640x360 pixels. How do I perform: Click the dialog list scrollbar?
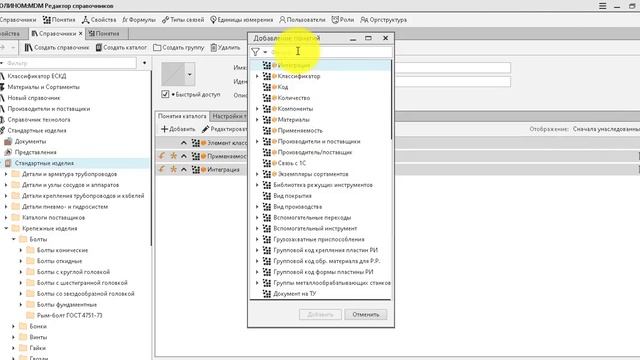[x=391, y=100]
